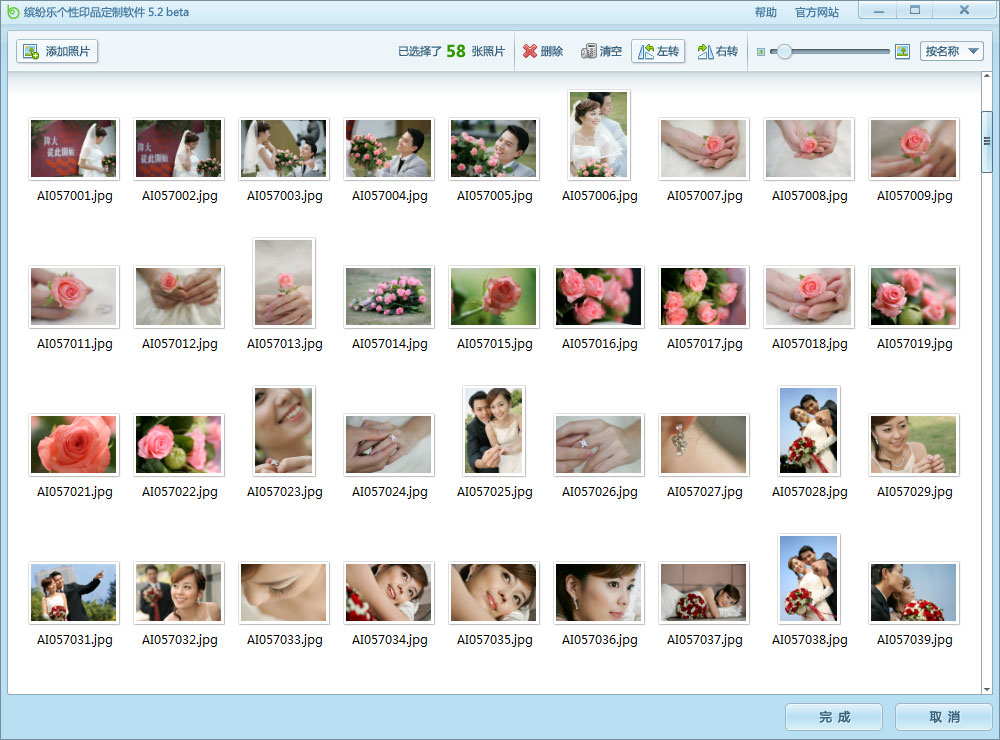Visit the 官方网站 official website link
The width and height of the screenshot is (1000, 740).
(x=817, y=12)
